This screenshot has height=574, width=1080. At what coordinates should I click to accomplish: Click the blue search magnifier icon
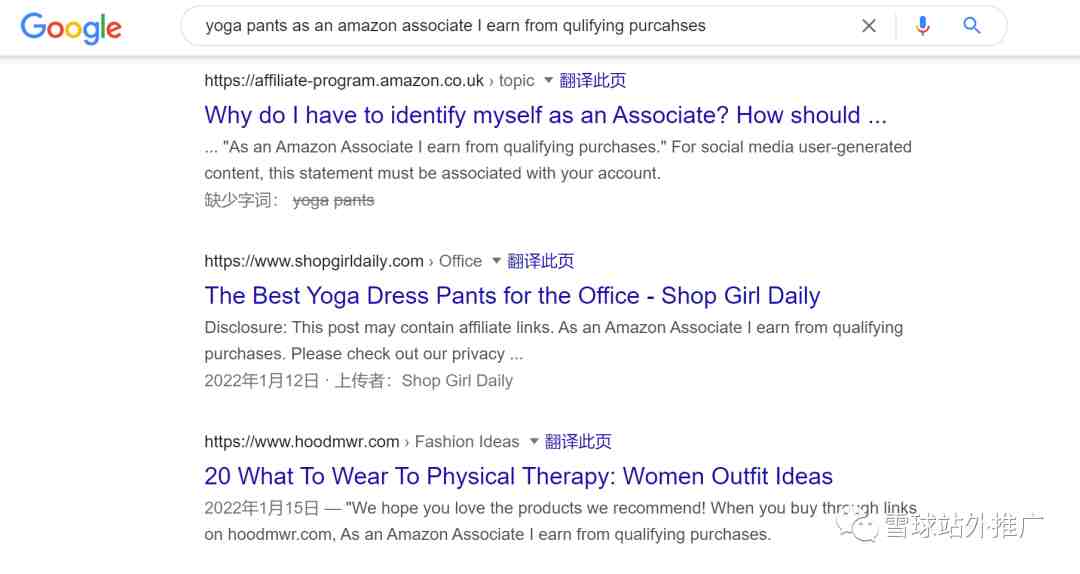972,26
